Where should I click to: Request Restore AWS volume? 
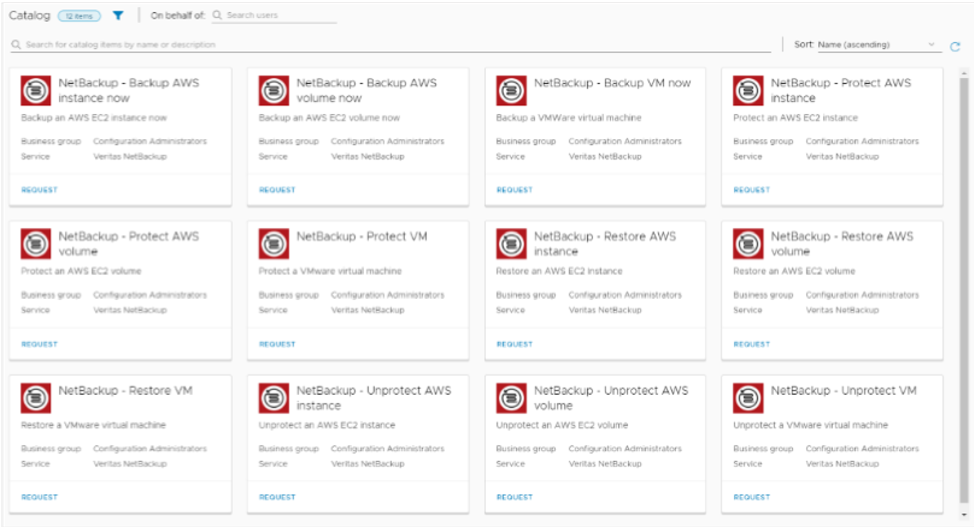tap(752, 344)
